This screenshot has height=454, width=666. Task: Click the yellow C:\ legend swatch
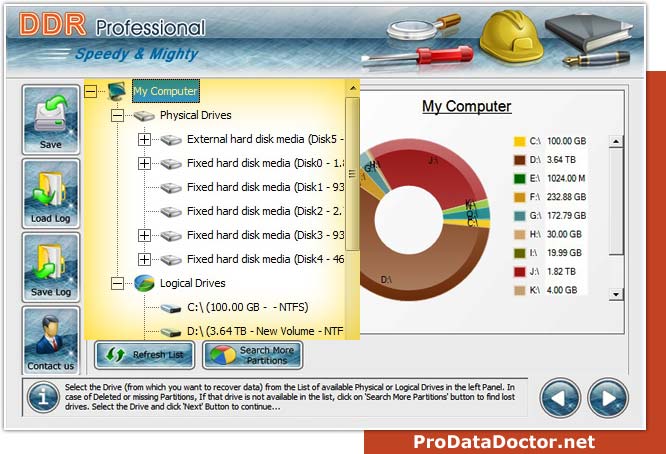(520, 141)
